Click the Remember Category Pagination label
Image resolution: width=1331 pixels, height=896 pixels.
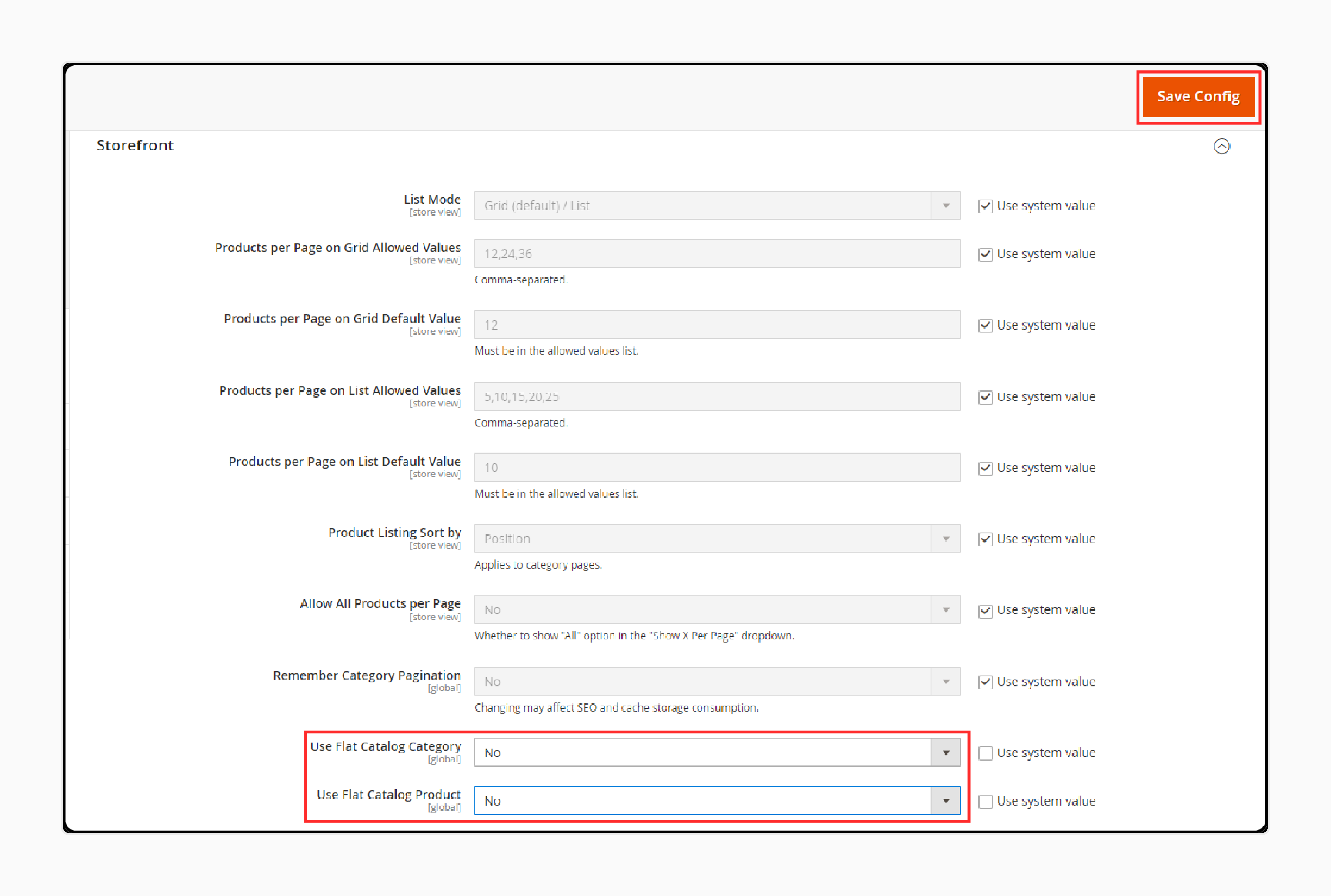367,676
